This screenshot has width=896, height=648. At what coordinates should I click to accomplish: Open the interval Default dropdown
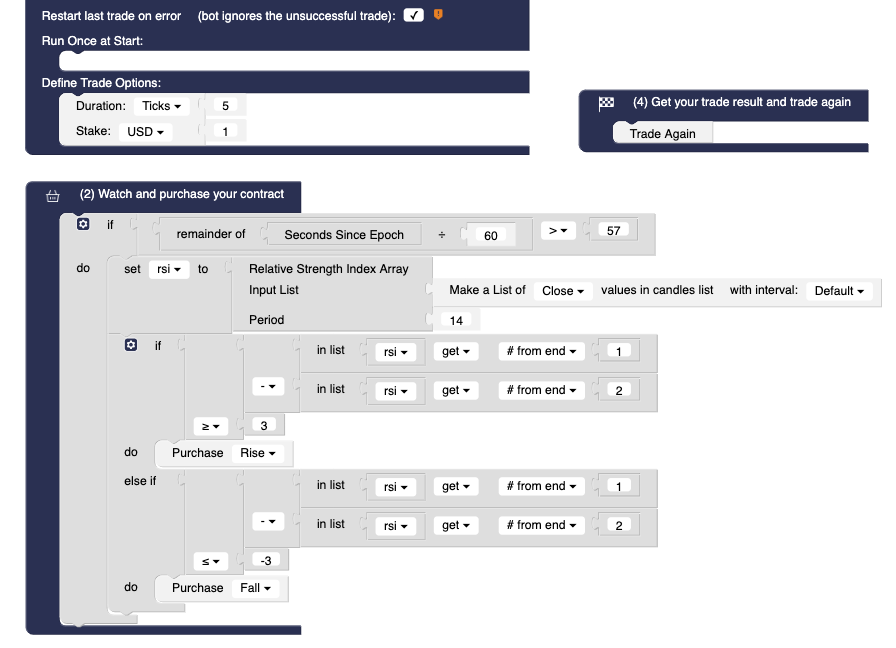click(x=839, y=291)
